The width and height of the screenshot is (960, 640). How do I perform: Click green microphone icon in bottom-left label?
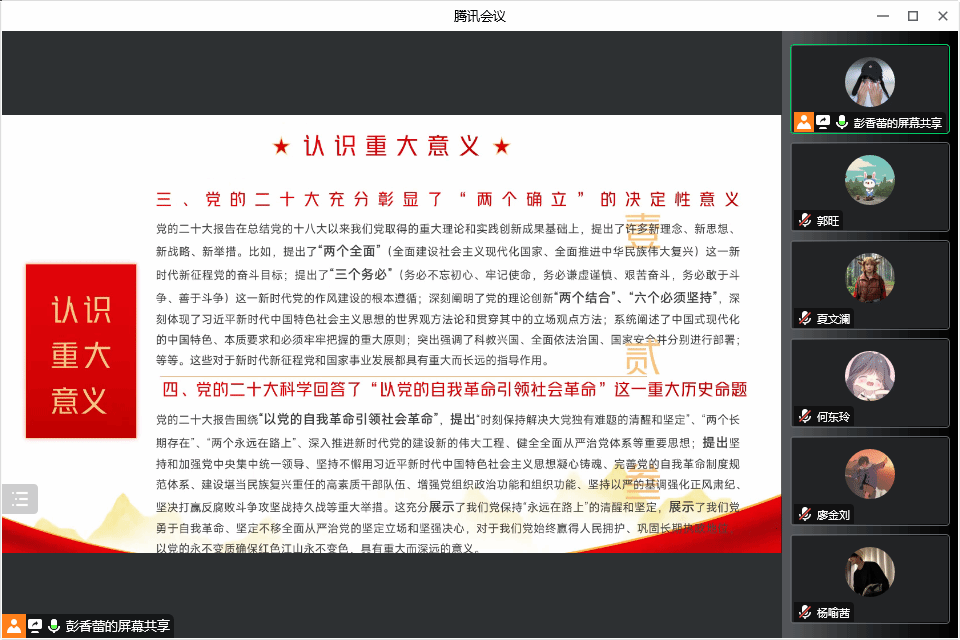click(x=54, y=626)
